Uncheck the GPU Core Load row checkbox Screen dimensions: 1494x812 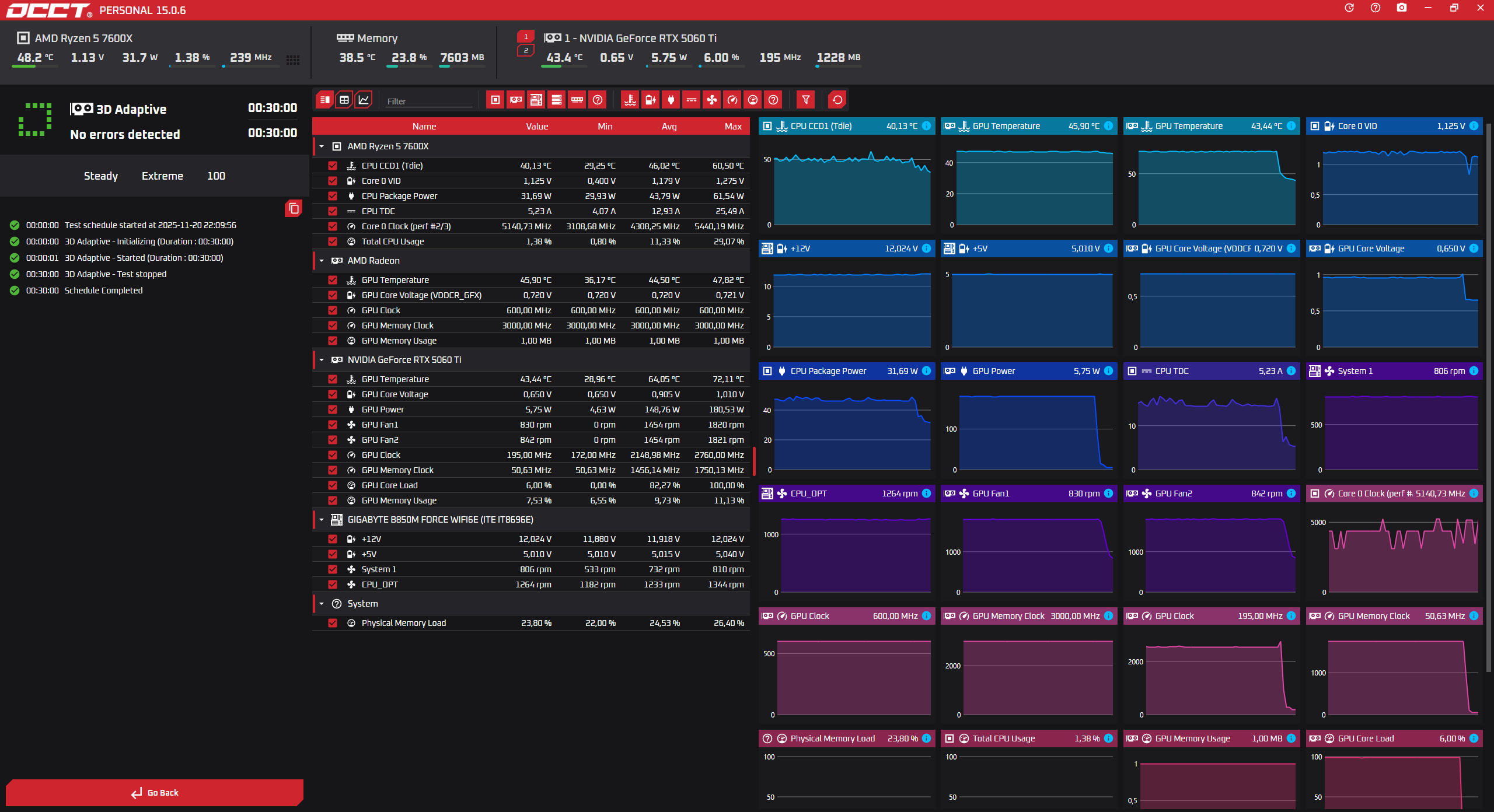333,485
